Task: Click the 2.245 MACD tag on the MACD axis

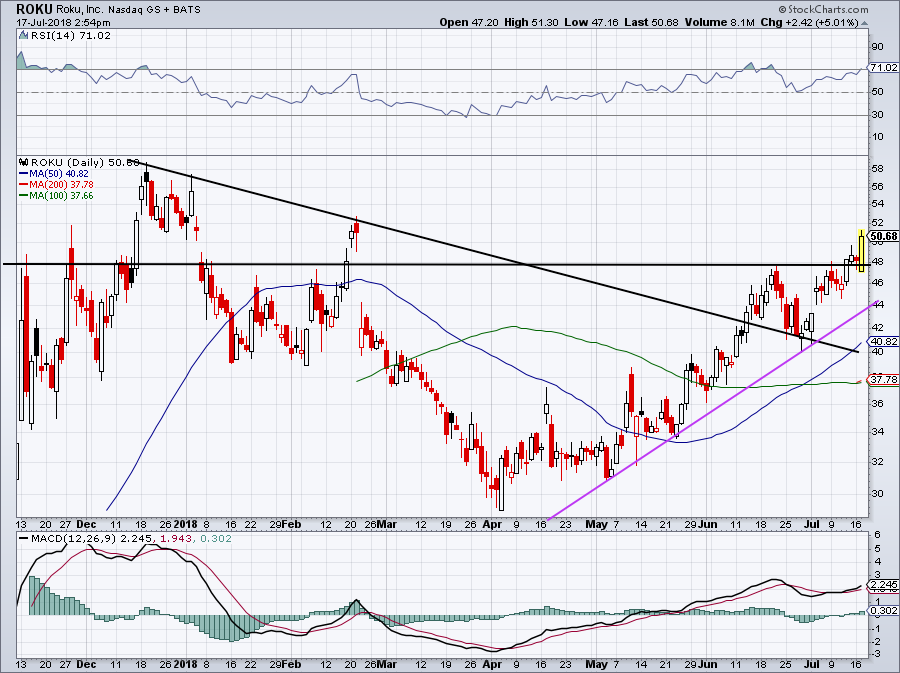Action: tap(884, 585)
